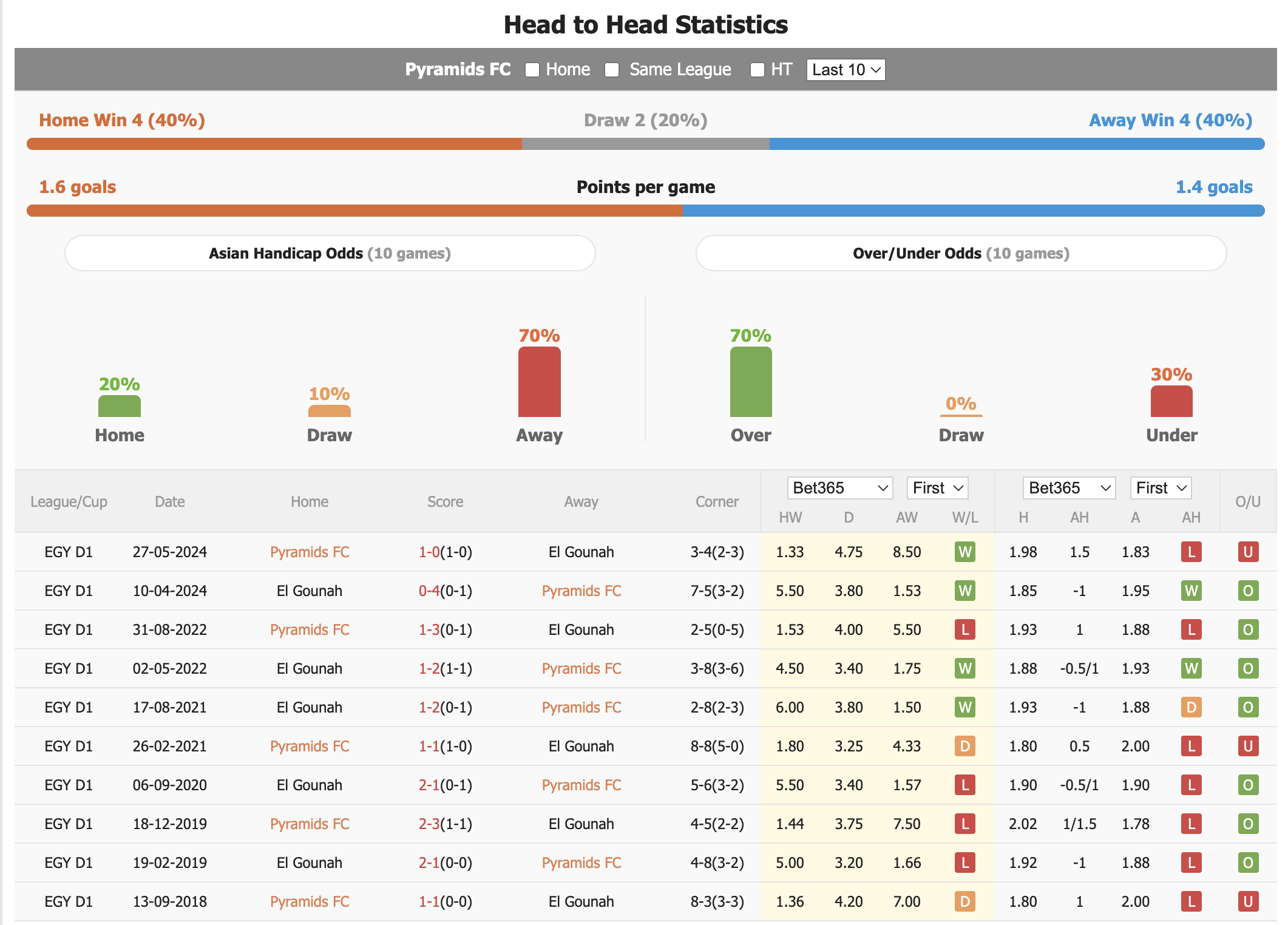
Task: Click the red L result badge on 06-09-2020
Action: (x=965, y=785)
